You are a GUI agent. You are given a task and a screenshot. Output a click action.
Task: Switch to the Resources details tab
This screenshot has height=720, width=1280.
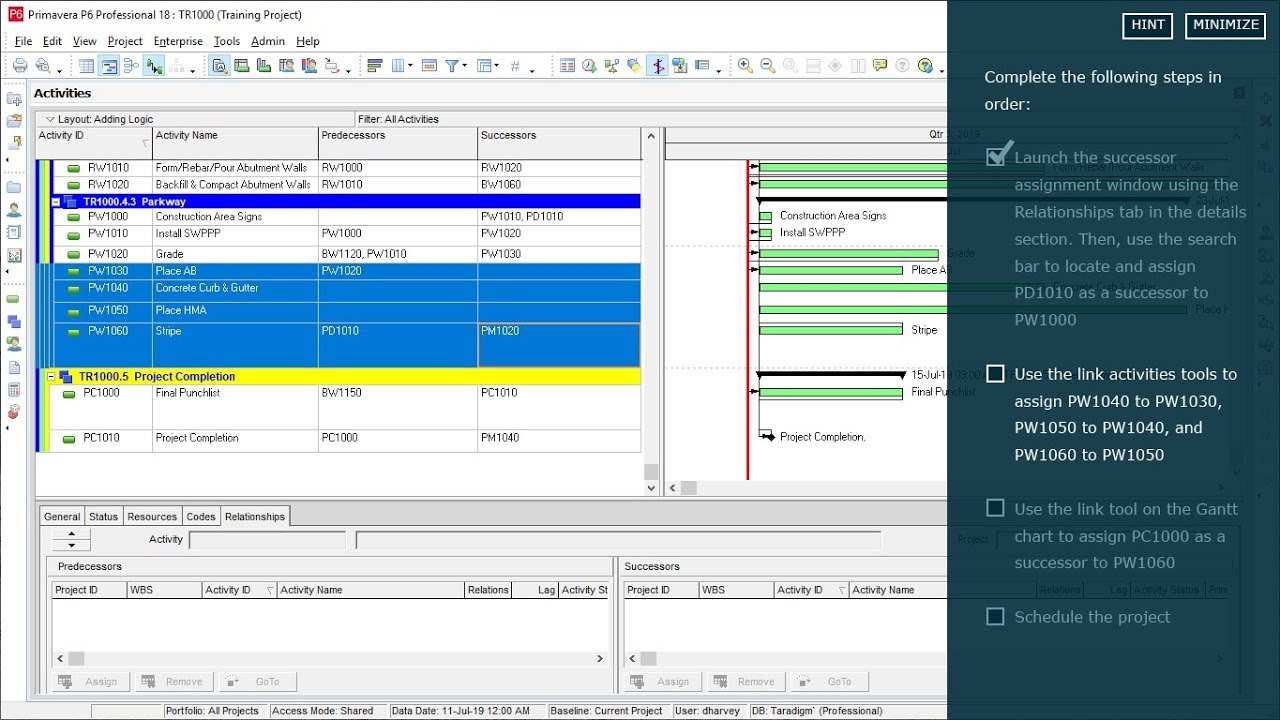[152, 517]
